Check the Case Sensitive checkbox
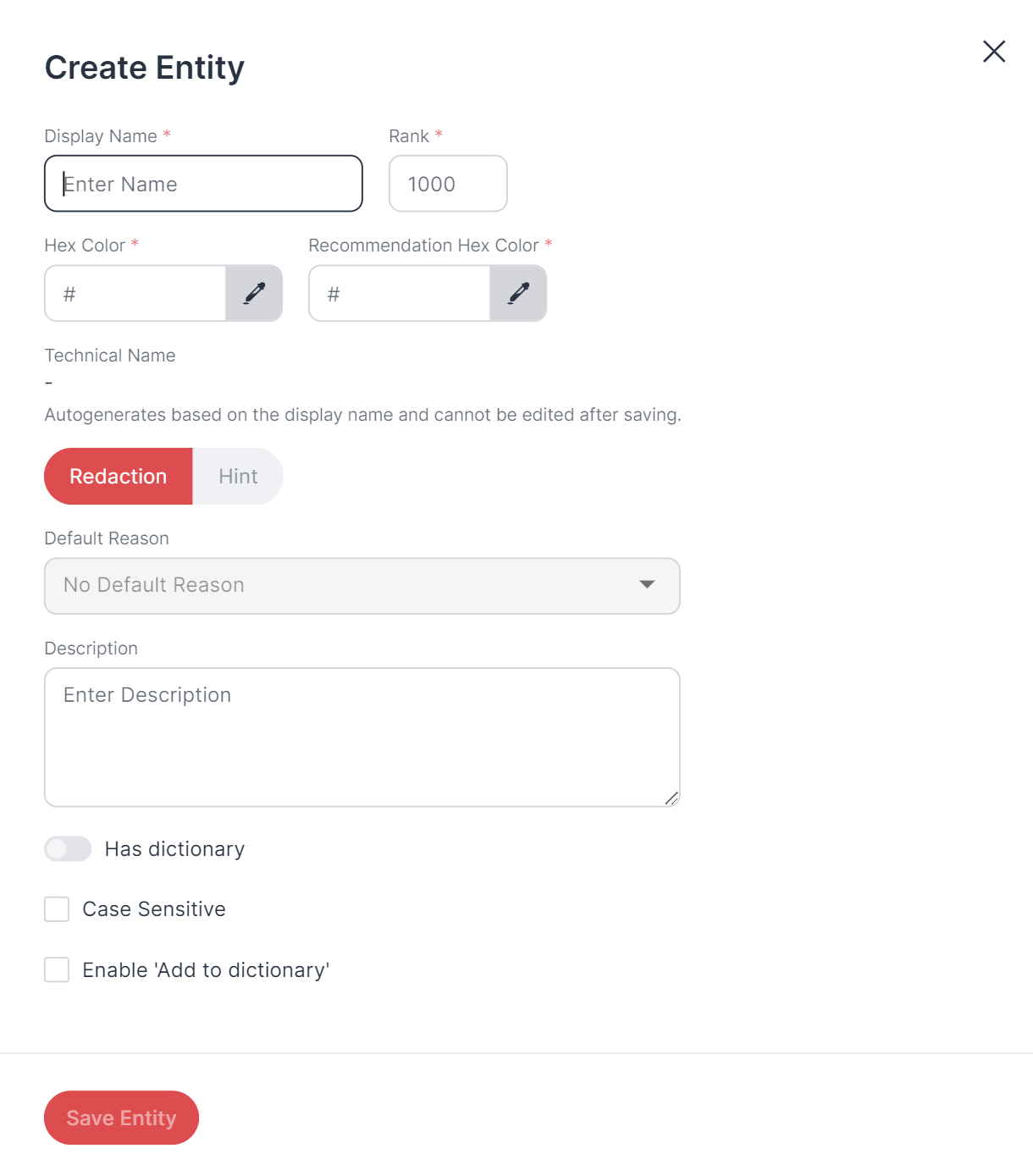This screenshot has width=1033, height=1176. [x=57, y=909]
